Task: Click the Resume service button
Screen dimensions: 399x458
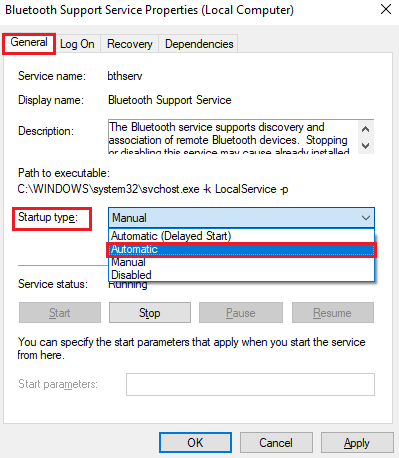Action: tap(333, 313)
